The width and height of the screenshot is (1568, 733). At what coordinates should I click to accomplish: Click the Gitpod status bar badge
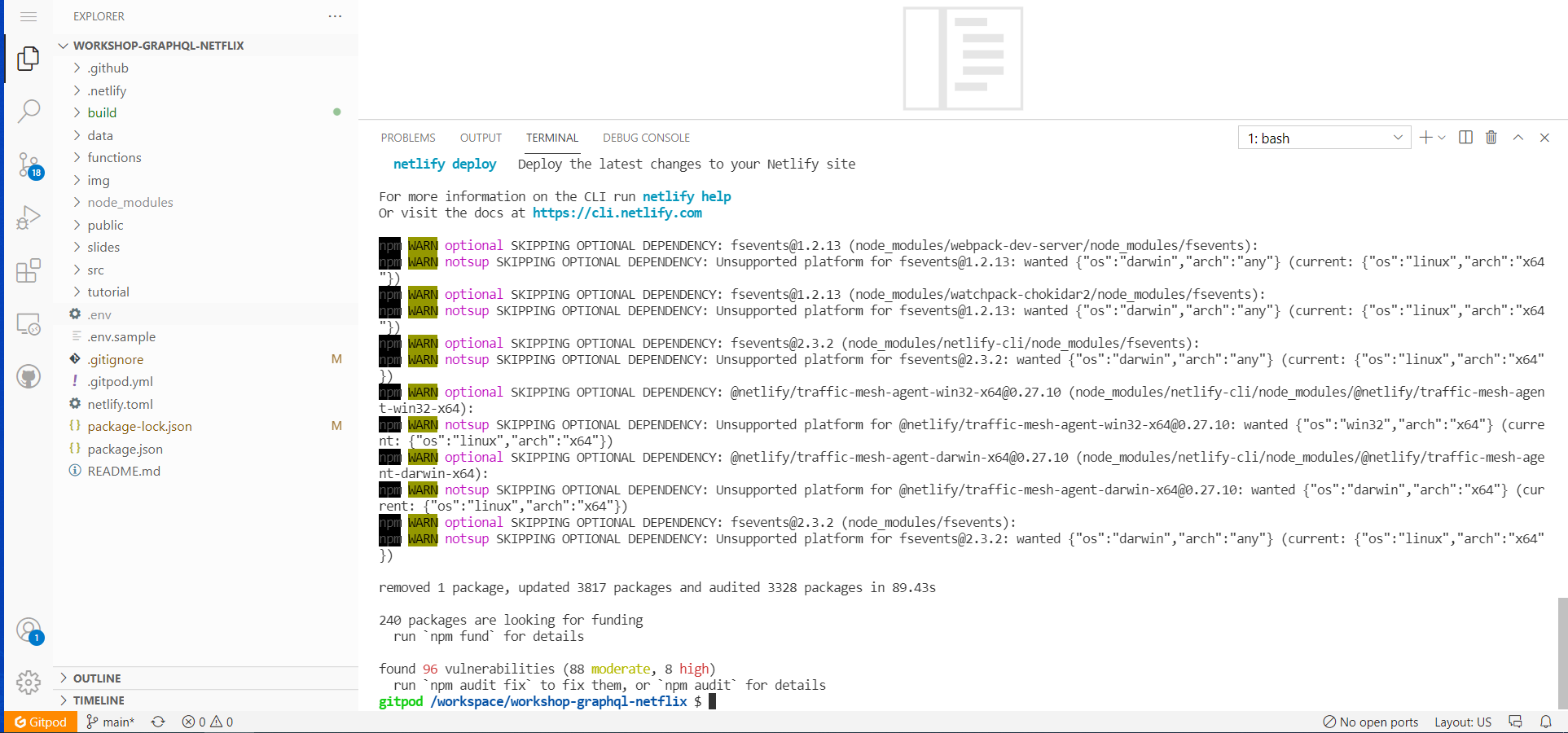point(41,722)
